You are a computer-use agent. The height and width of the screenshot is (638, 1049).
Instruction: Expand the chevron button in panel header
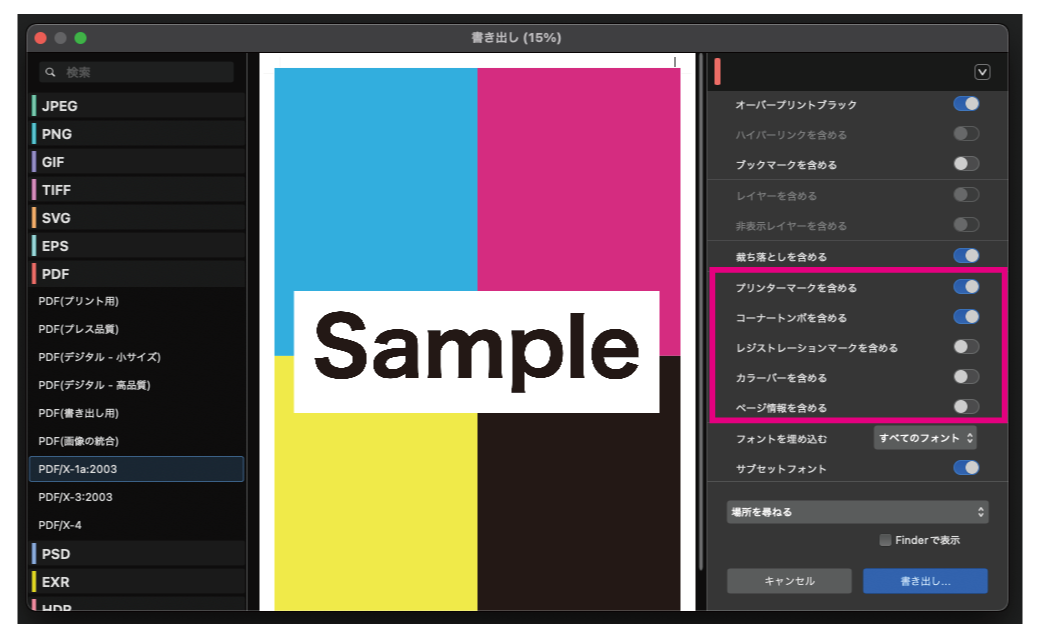tap(981, 72)
